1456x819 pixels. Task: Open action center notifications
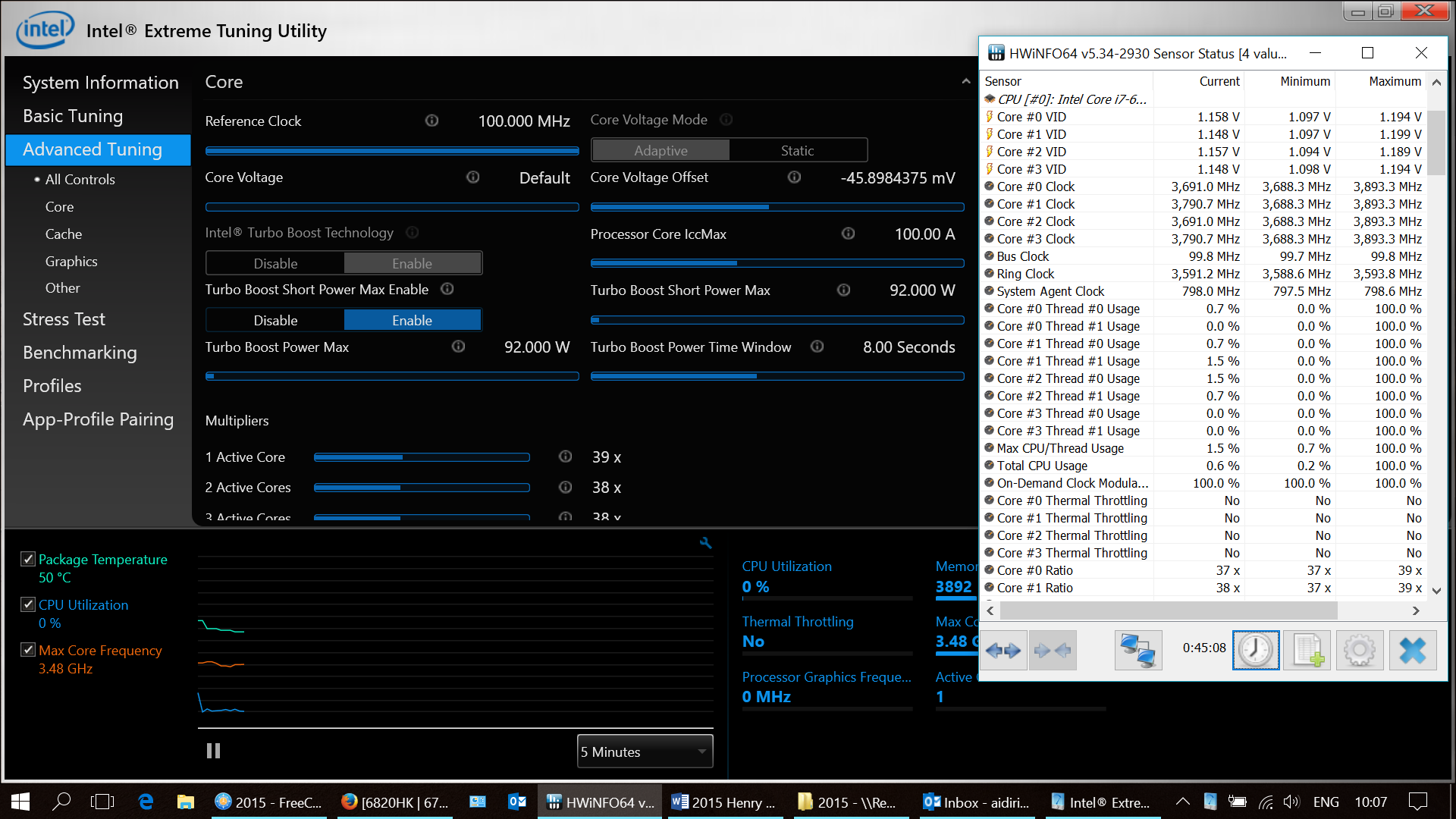tap(1417, 802)
